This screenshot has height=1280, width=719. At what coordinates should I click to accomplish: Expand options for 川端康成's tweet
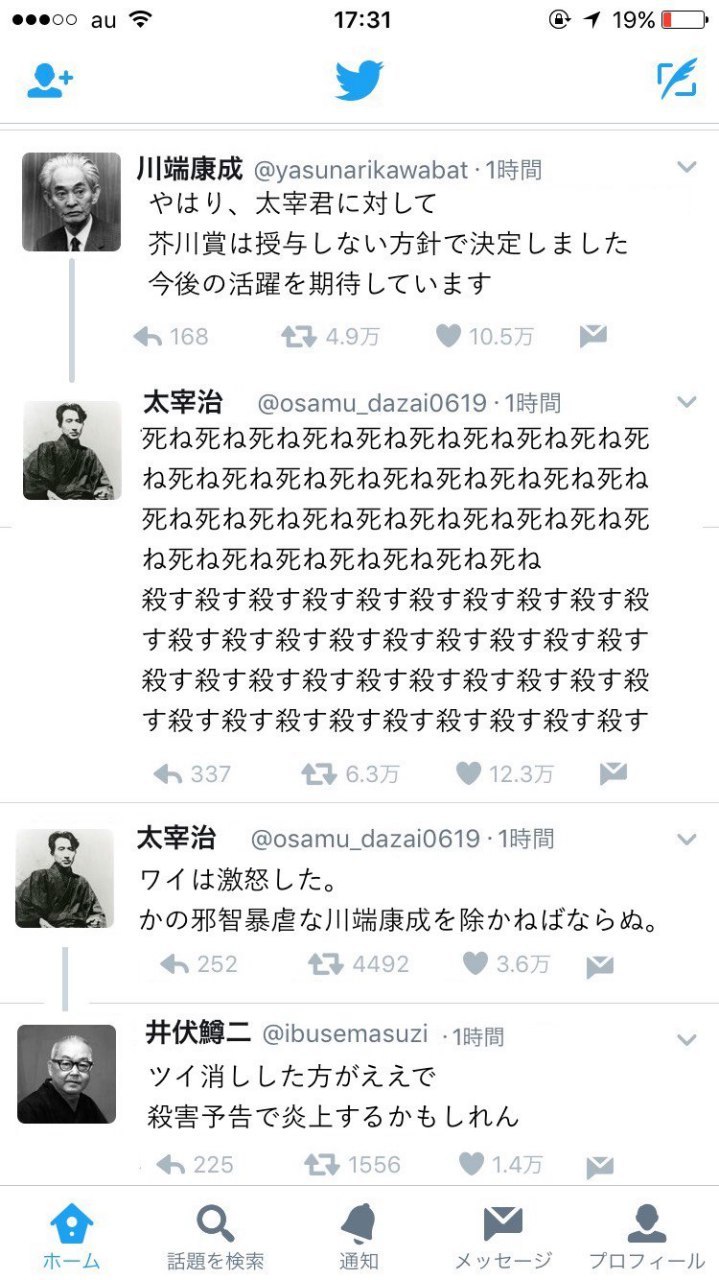686,167
